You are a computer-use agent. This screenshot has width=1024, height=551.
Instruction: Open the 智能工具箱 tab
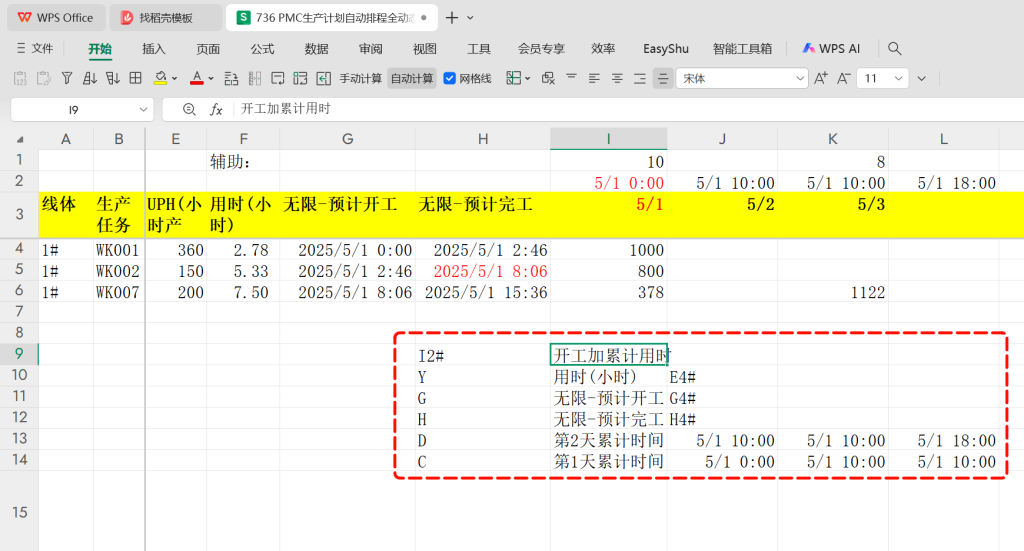(743, 49)
